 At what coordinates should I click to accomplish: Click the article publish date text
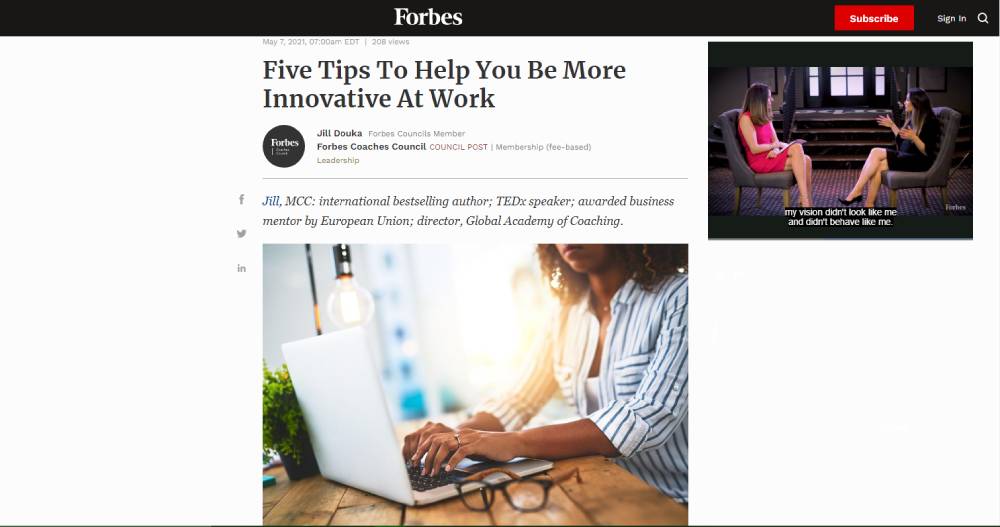click(311, 42)
